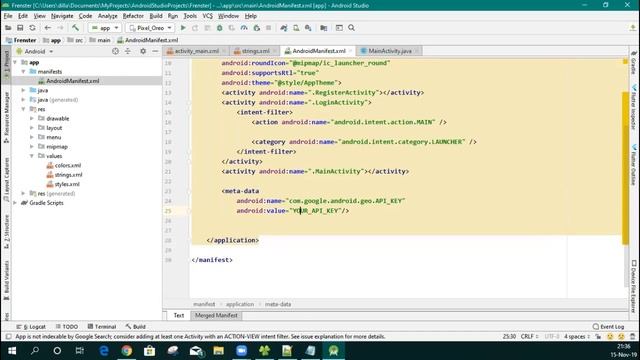Open the Pixel_Oreo device dropdown
The width and height of the screenshot is (640, 360).
[x=150, y=28]
